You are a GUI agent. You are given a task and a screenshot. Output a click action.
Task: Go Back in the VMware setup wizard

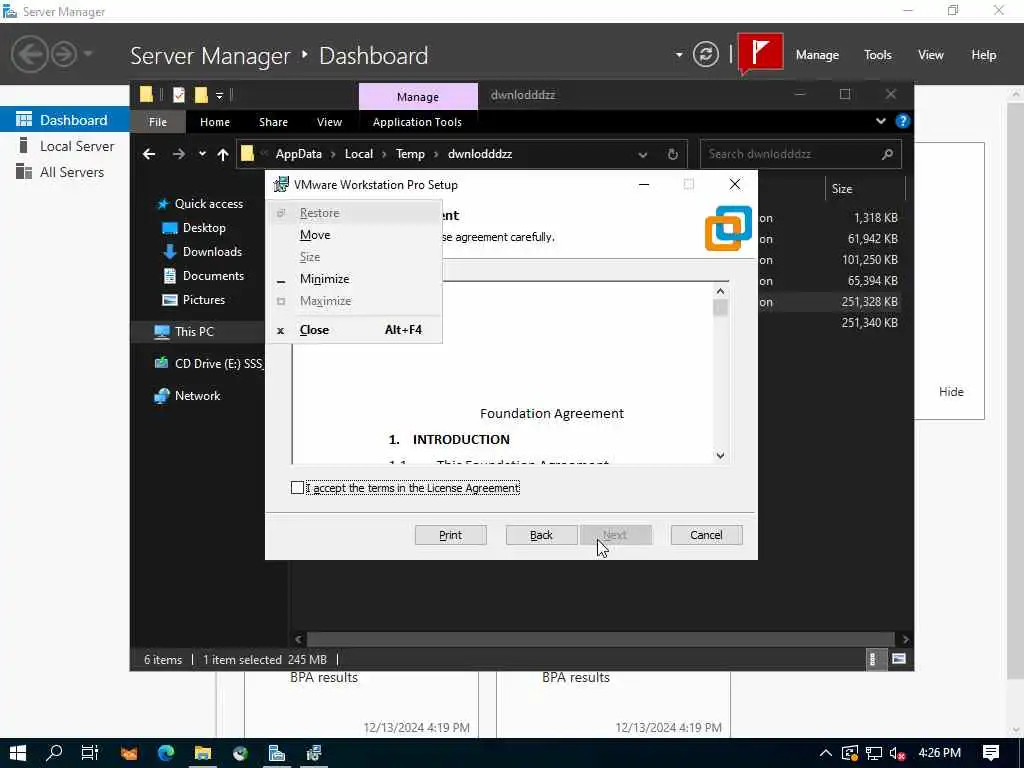(541, 535)
